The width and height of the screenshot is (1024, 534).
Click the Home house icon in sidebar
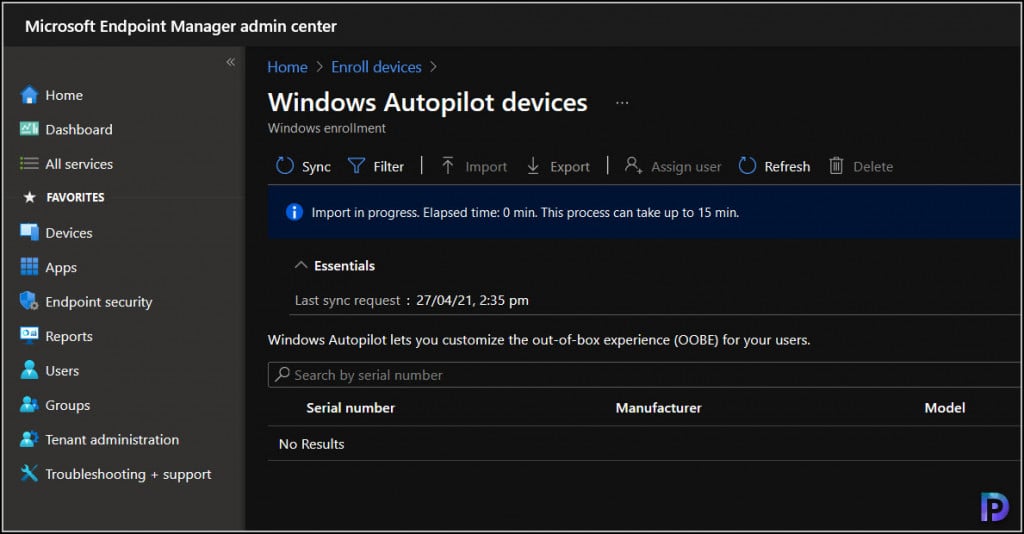pyautogui.click(x=29, y=95)
